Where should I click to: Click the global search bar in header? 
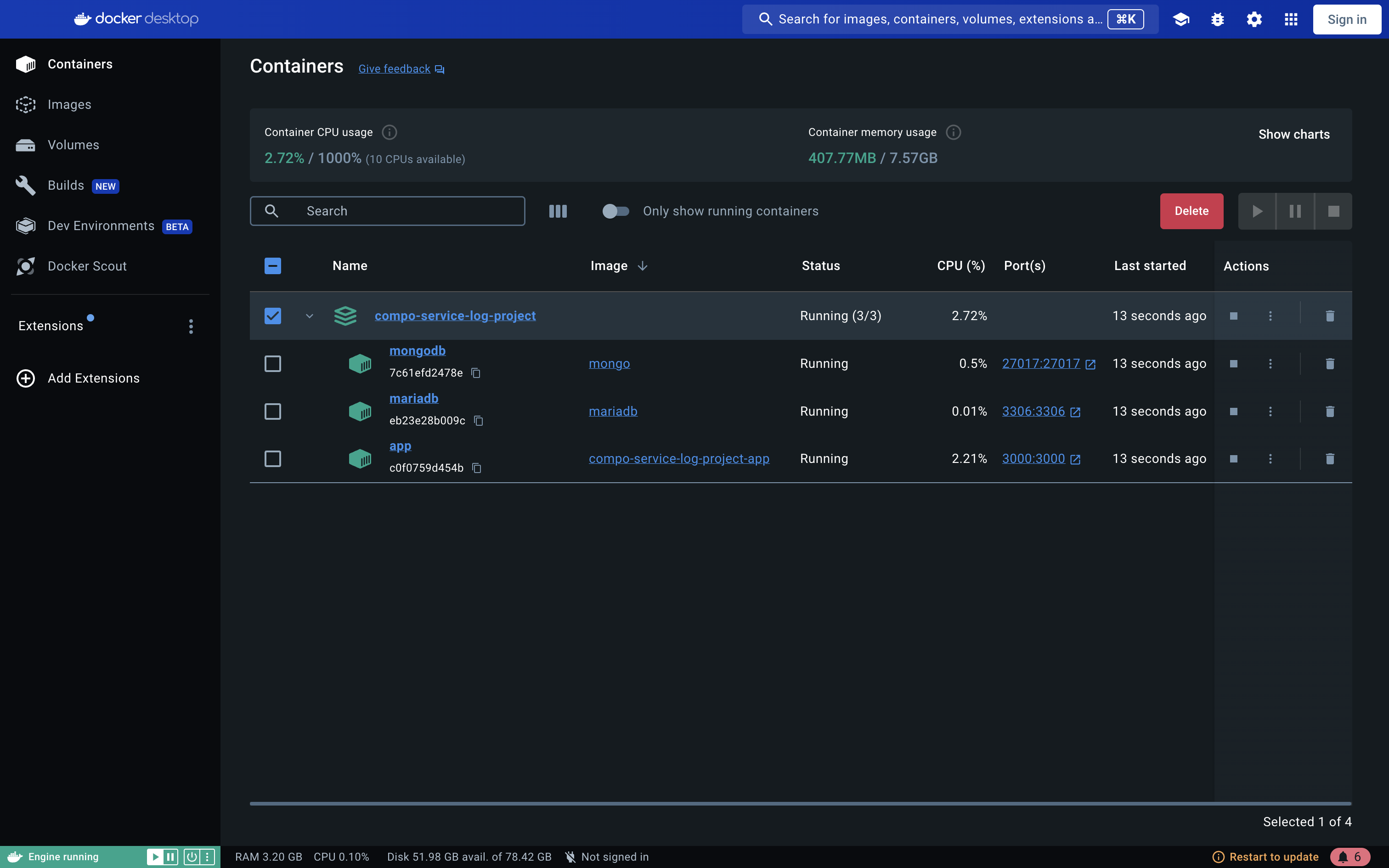[x=950, y=19]
